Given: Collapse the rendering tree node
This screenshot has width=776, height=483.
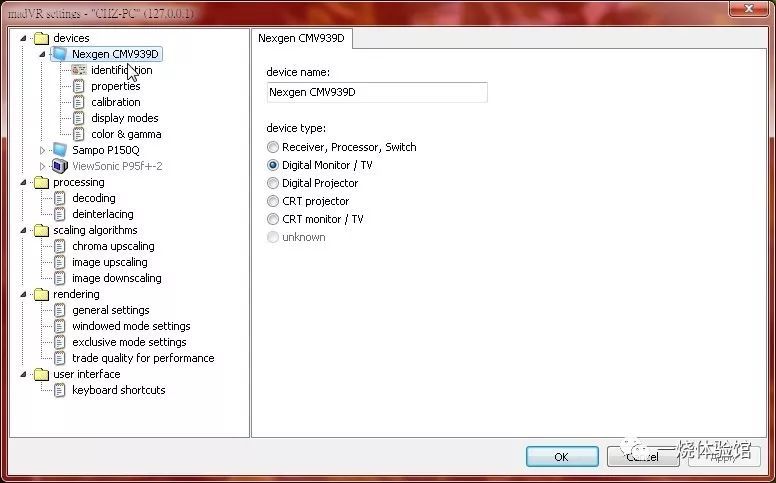Looking at the screenshot, I should (x=23, y=294).
